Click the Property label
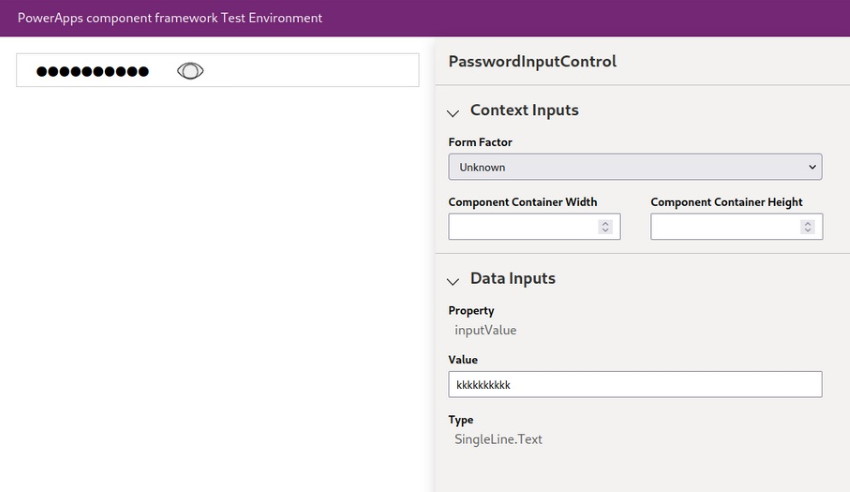This screenshot has width=850, height=492. 471,310
